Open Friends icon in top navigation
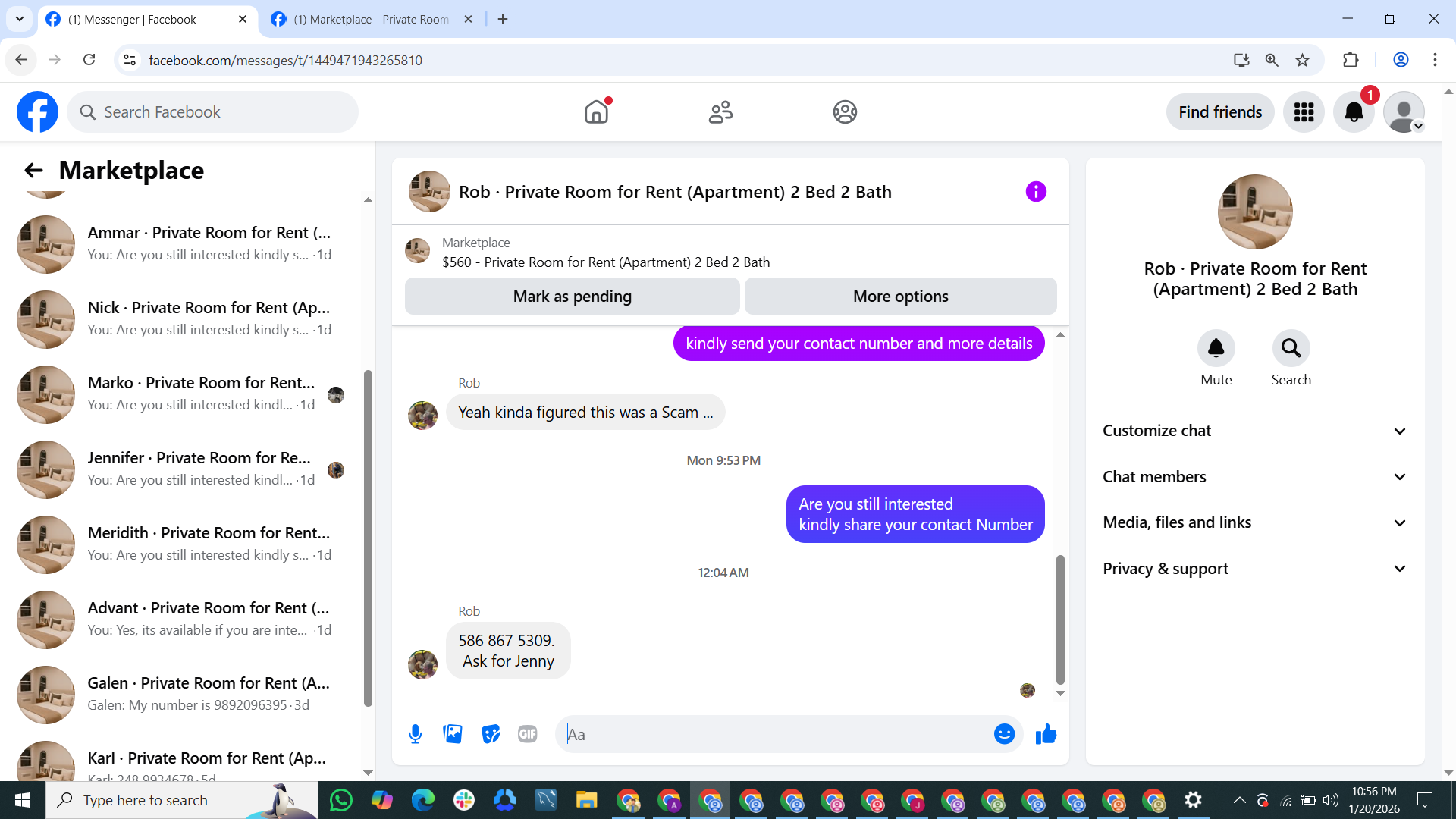Image resolution: width=1456 pixels, height=819 pixels. [x=720, y=112]
